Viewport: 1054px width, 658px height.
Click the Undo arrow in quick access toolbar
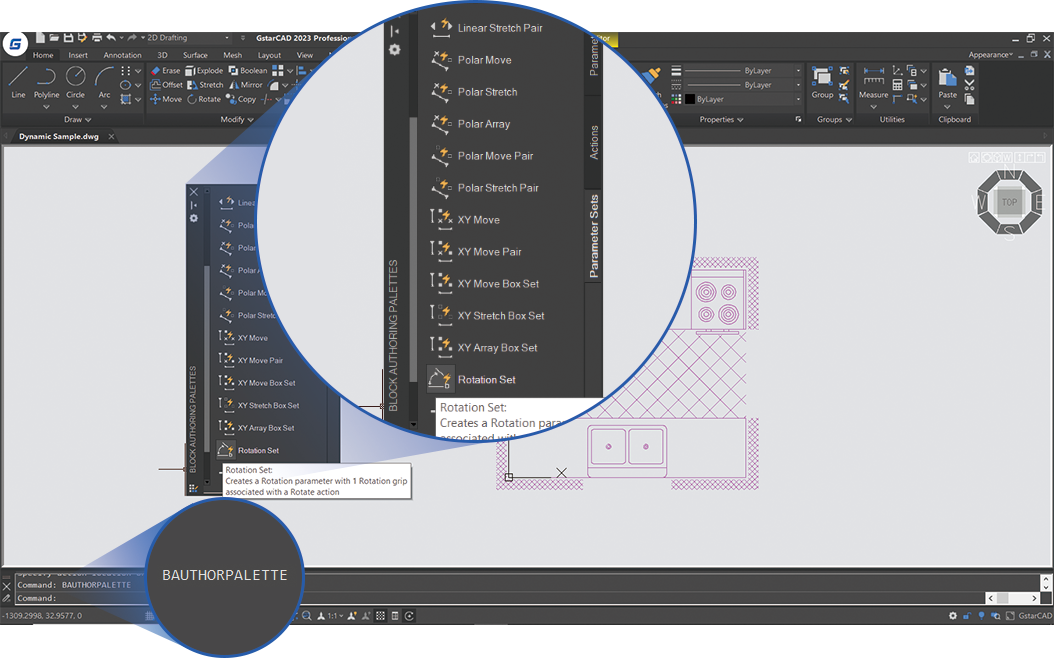pos(111,38)
